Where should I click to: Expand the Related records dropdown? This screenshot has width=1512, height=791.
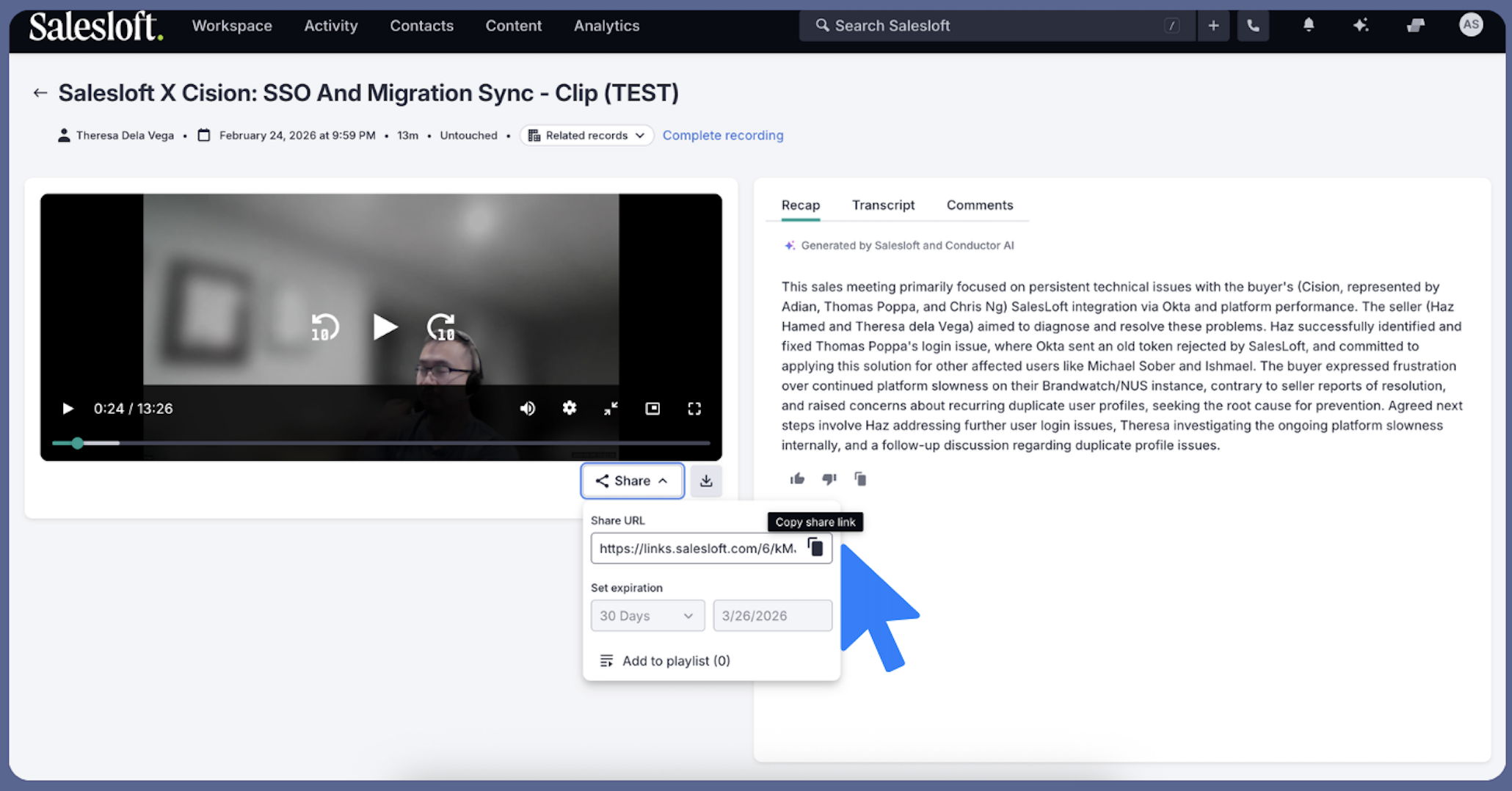point(586,135)
